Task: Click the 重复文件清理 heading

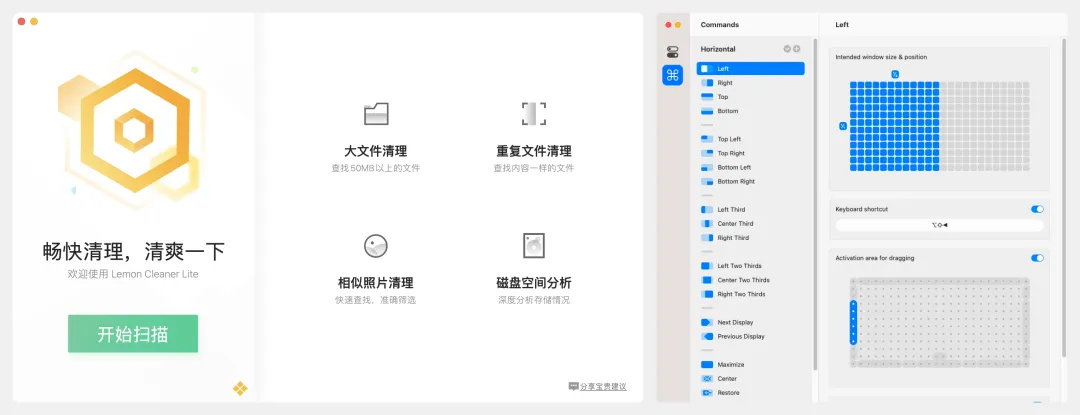Action: click(x=534, y=151)
